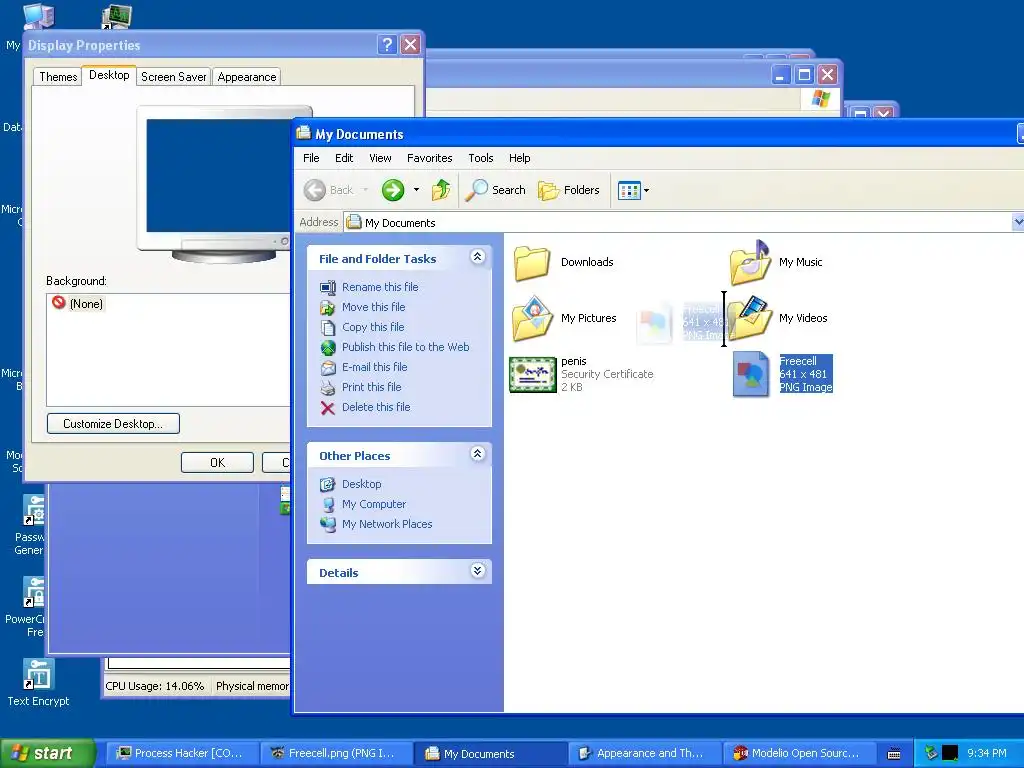Click the green Forward arrow in My Documents

[x=392, y=190]
